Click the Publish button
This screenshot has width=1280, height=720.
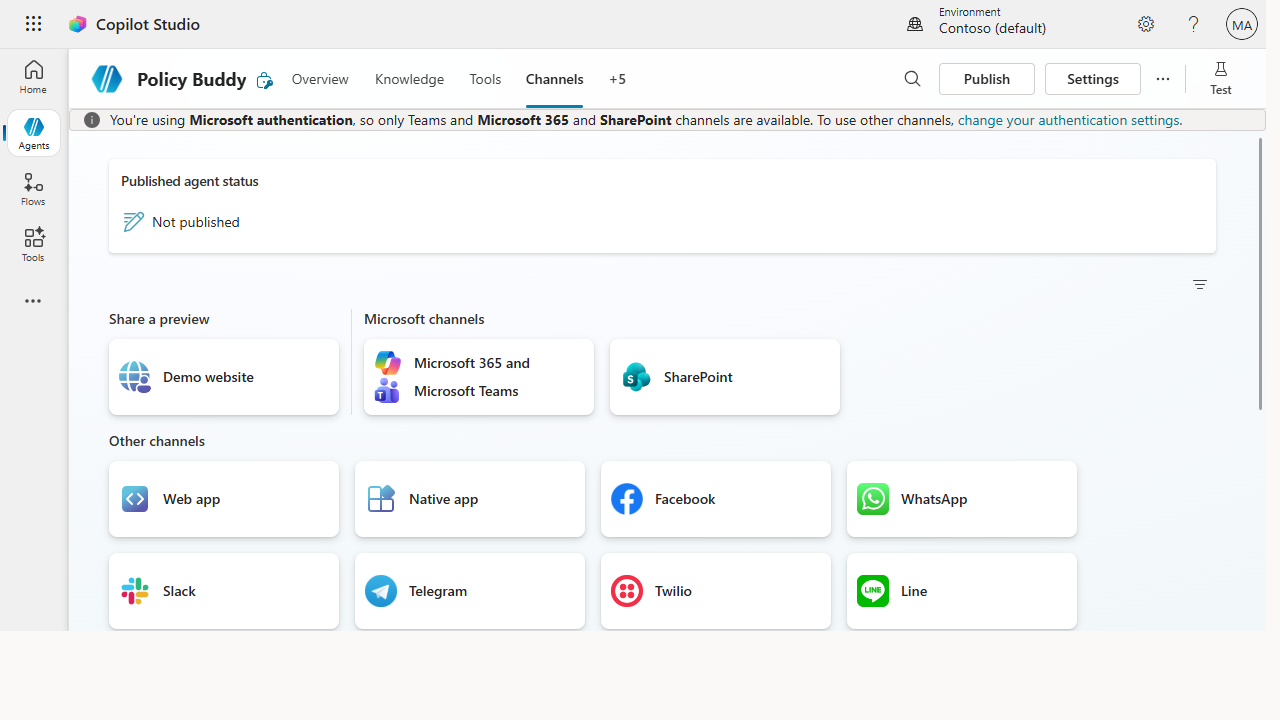[x=987, y=79]
